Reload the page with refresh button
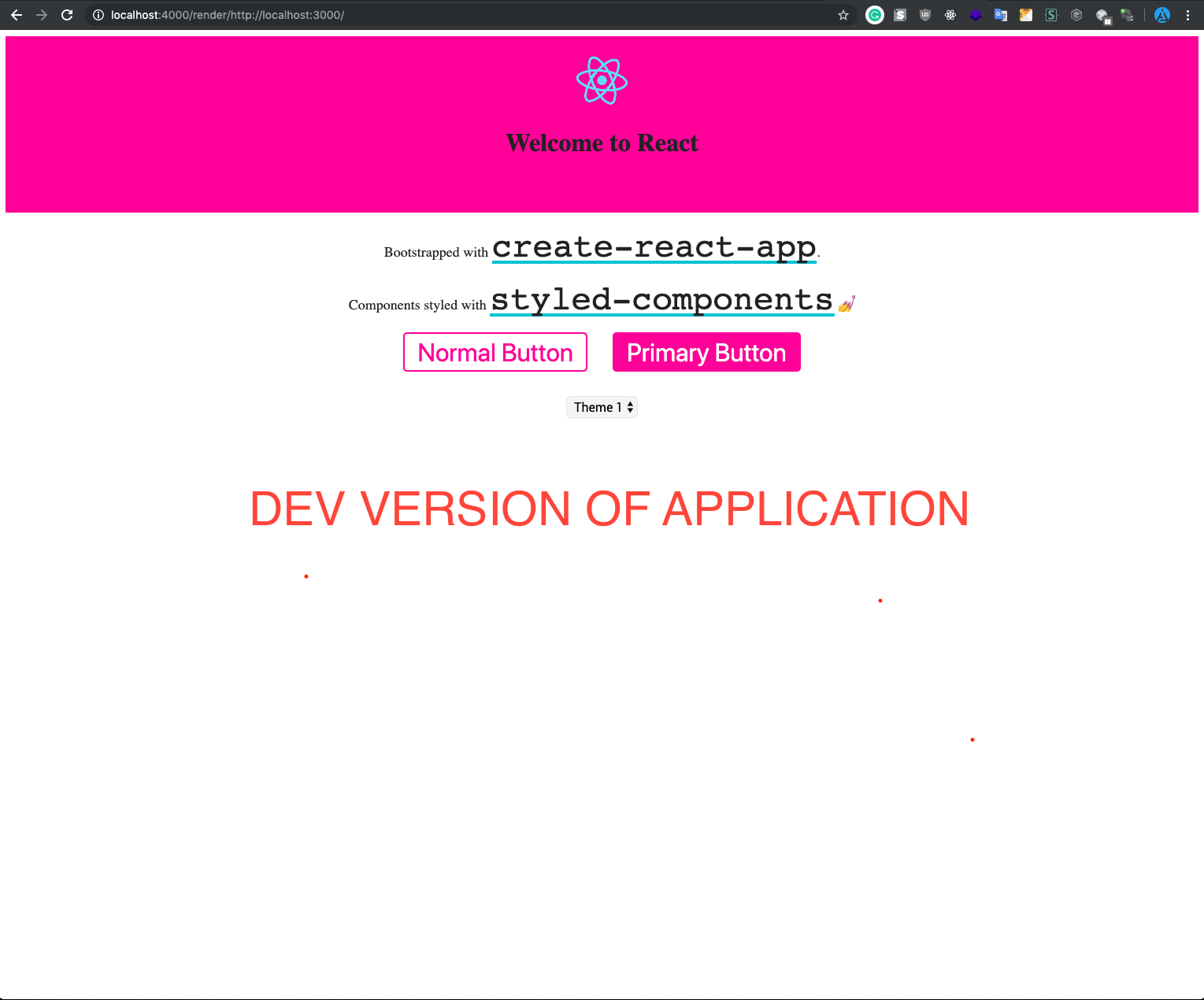 point(67,15)
